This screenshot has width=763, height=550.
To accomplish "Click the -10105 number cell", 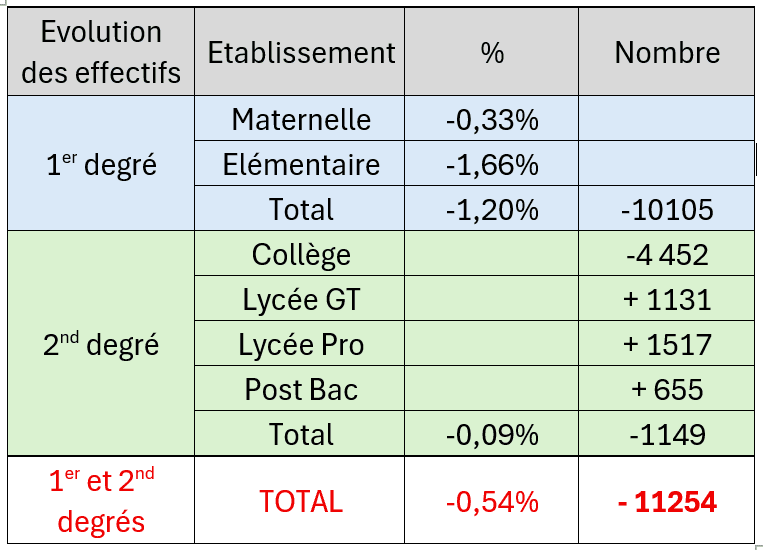I will [x=667, y=210].
